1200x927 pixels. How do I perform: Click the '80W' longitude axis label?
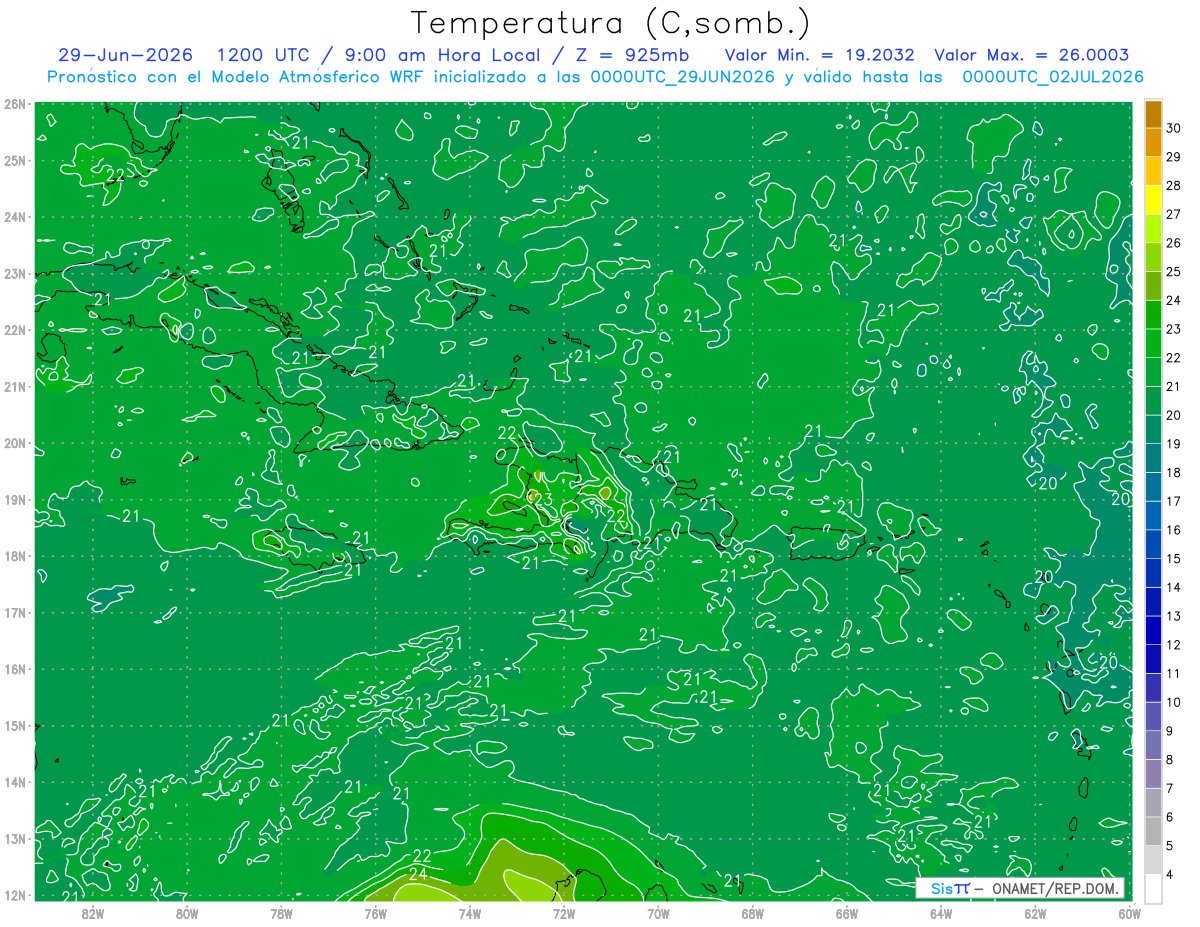point(186,912)
